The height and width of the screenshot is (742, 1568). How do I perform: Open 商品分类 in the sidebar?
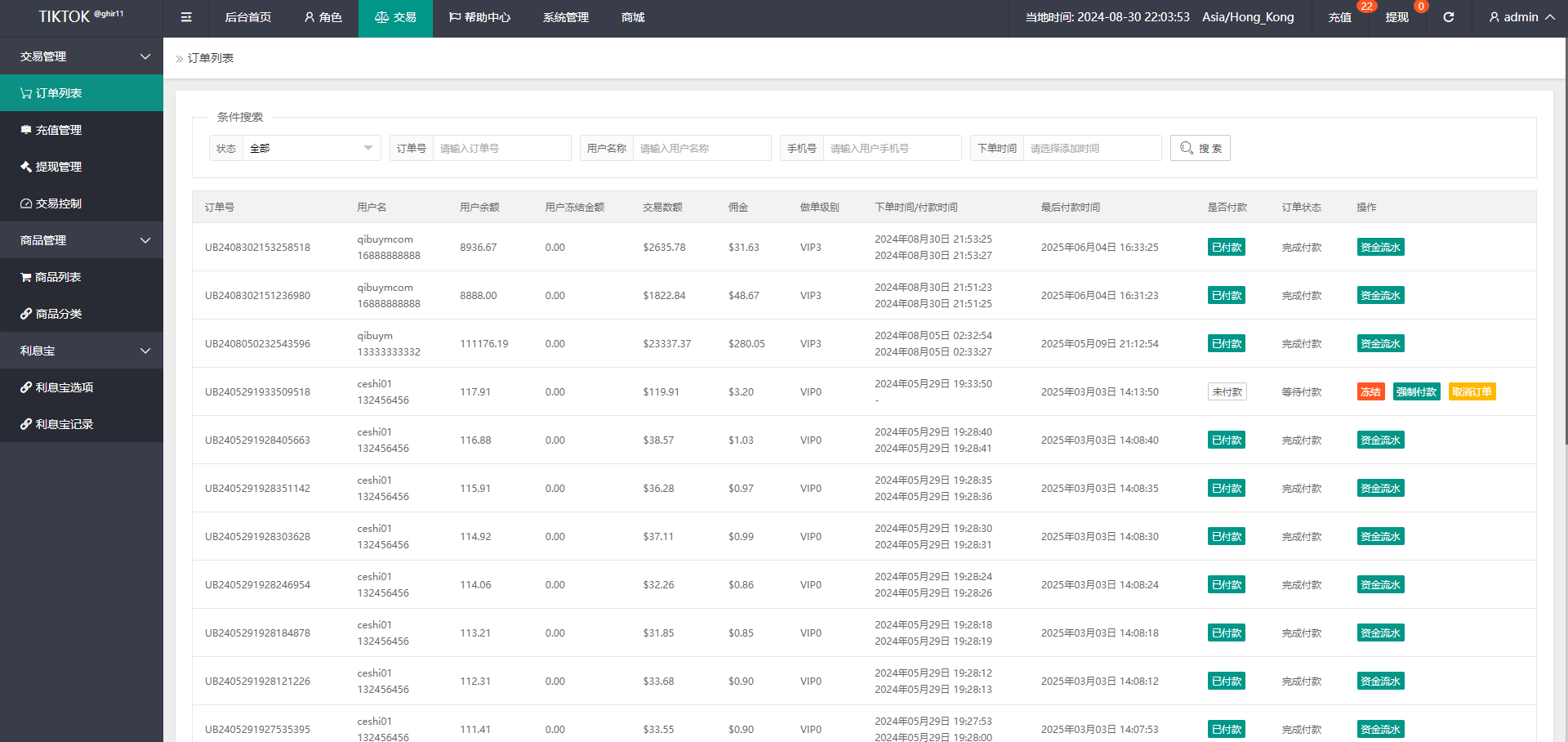point(58,314)
